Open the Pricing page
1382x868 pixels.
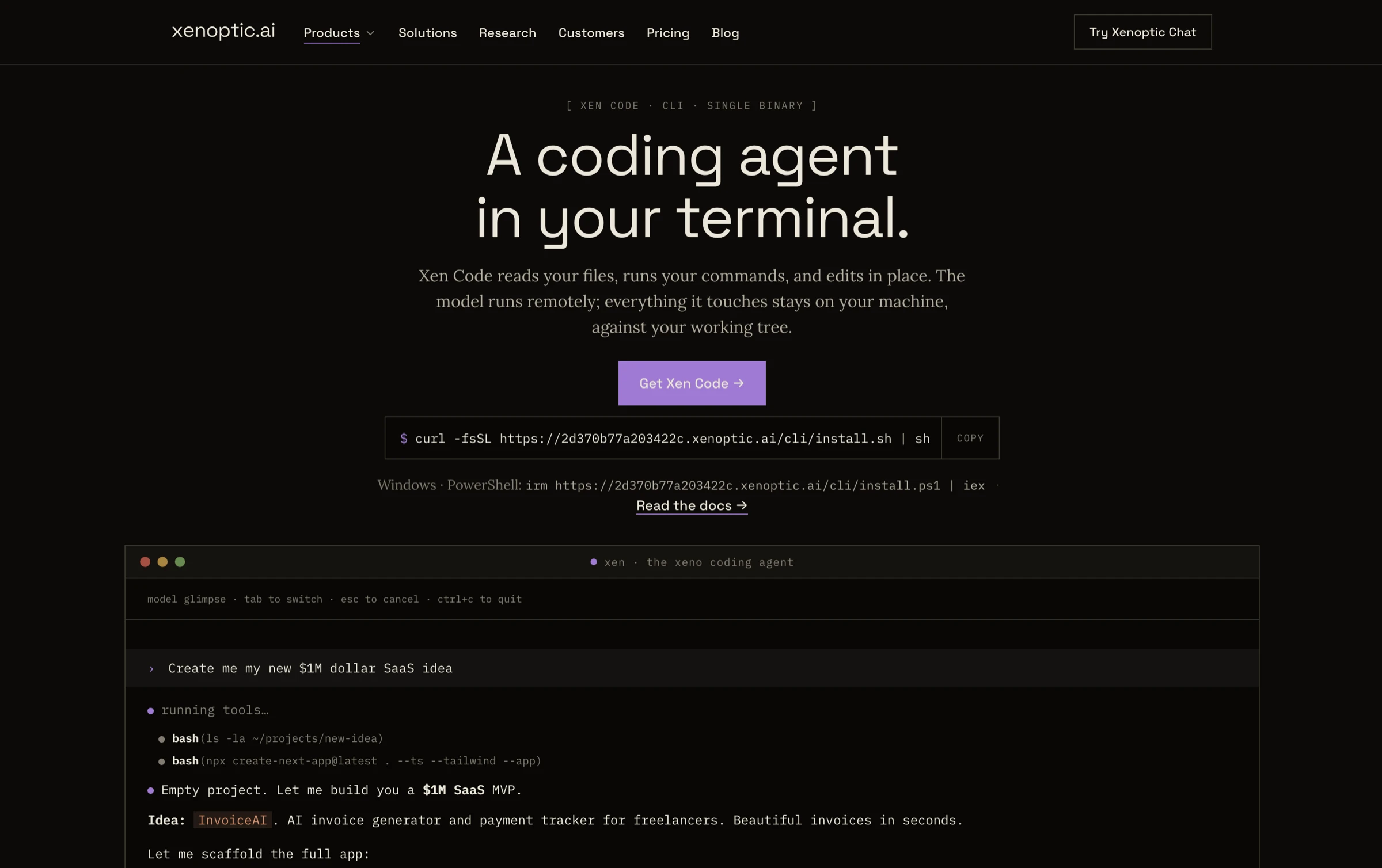coord(667,33)
